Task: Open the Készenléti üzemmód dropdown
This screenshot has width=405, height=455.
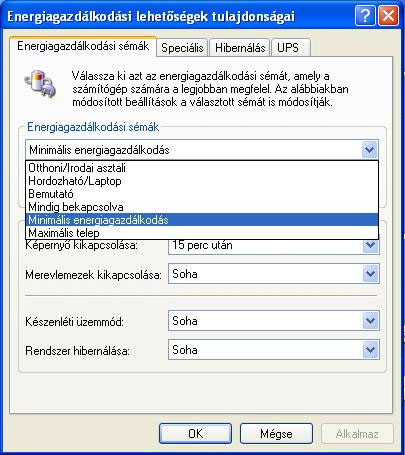Action: pyautogui.click(x=370, y=321)
